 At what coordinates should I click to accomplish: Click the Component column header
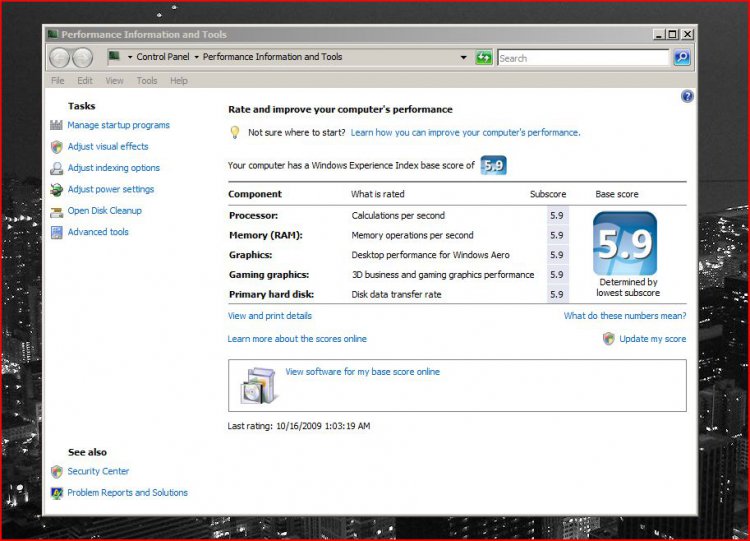[255, 194]
